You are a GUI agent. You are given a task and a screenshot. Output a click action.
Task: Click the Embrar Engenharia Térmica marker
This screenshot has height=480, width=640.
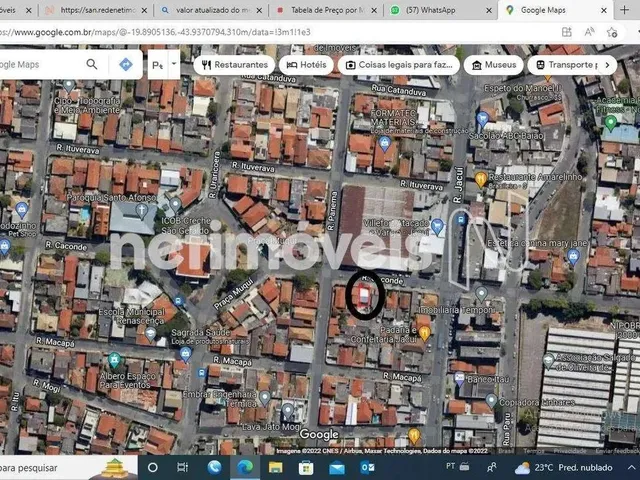click(265, 397)
